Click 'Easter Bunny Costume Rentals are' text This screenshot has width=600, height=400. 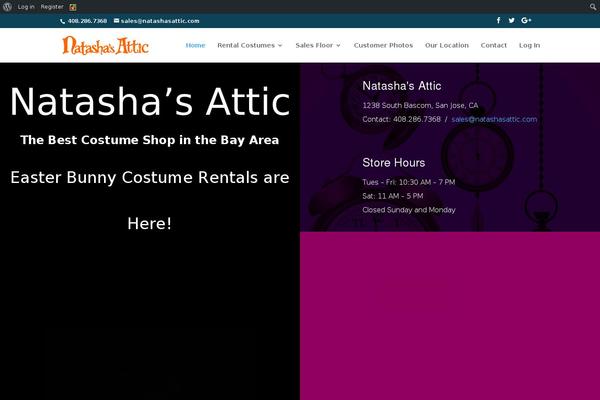point(150,178)
